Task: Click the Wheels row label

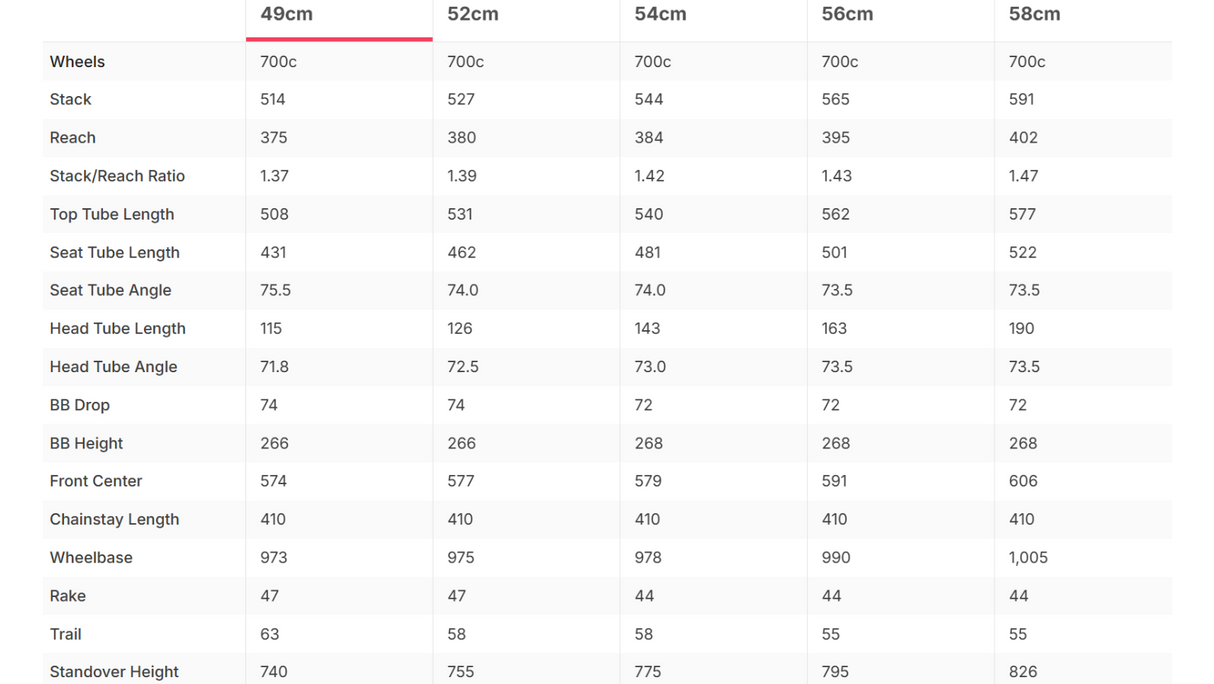Action: coord(77,62)
